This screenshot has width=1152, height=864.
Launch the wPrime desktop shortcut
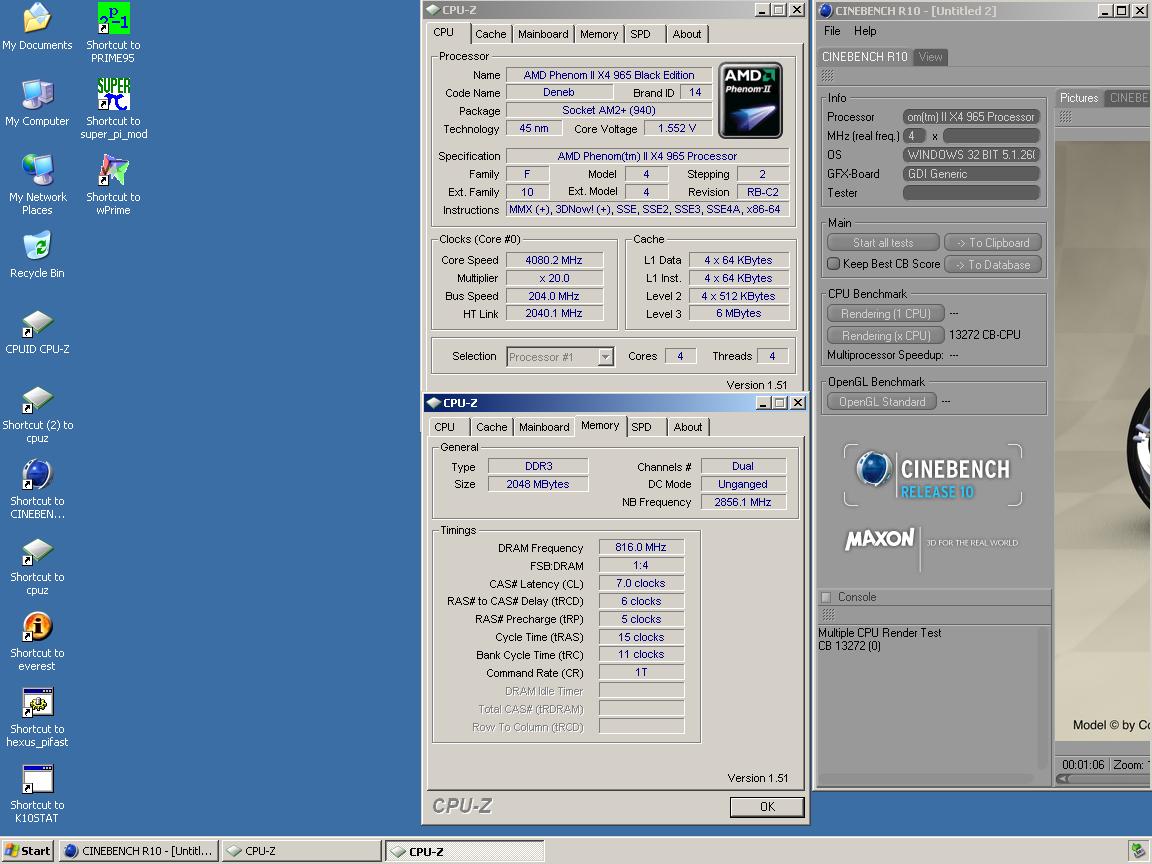[113, 172]
